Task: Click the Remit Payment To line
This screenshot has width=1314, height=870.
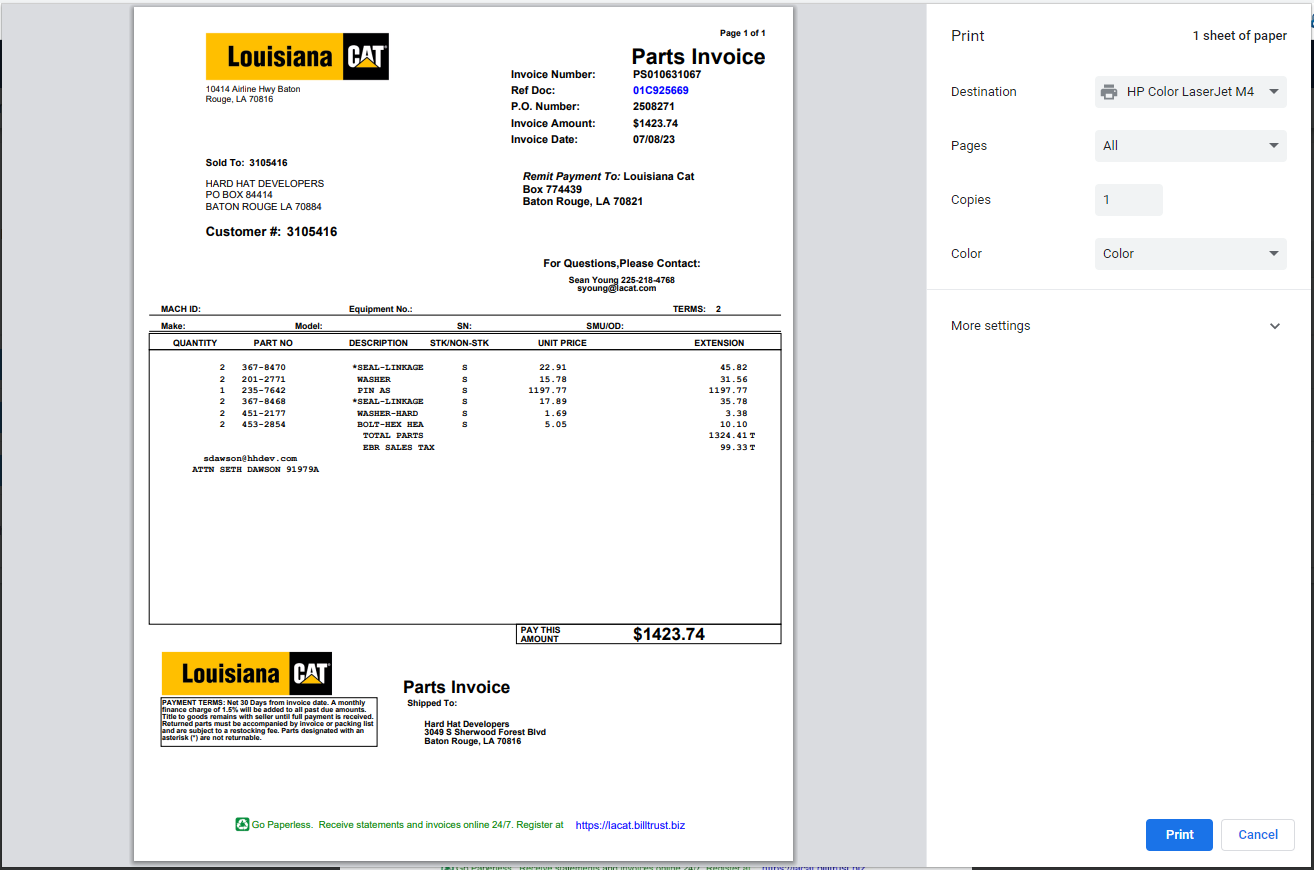Action: pos(608,176)
